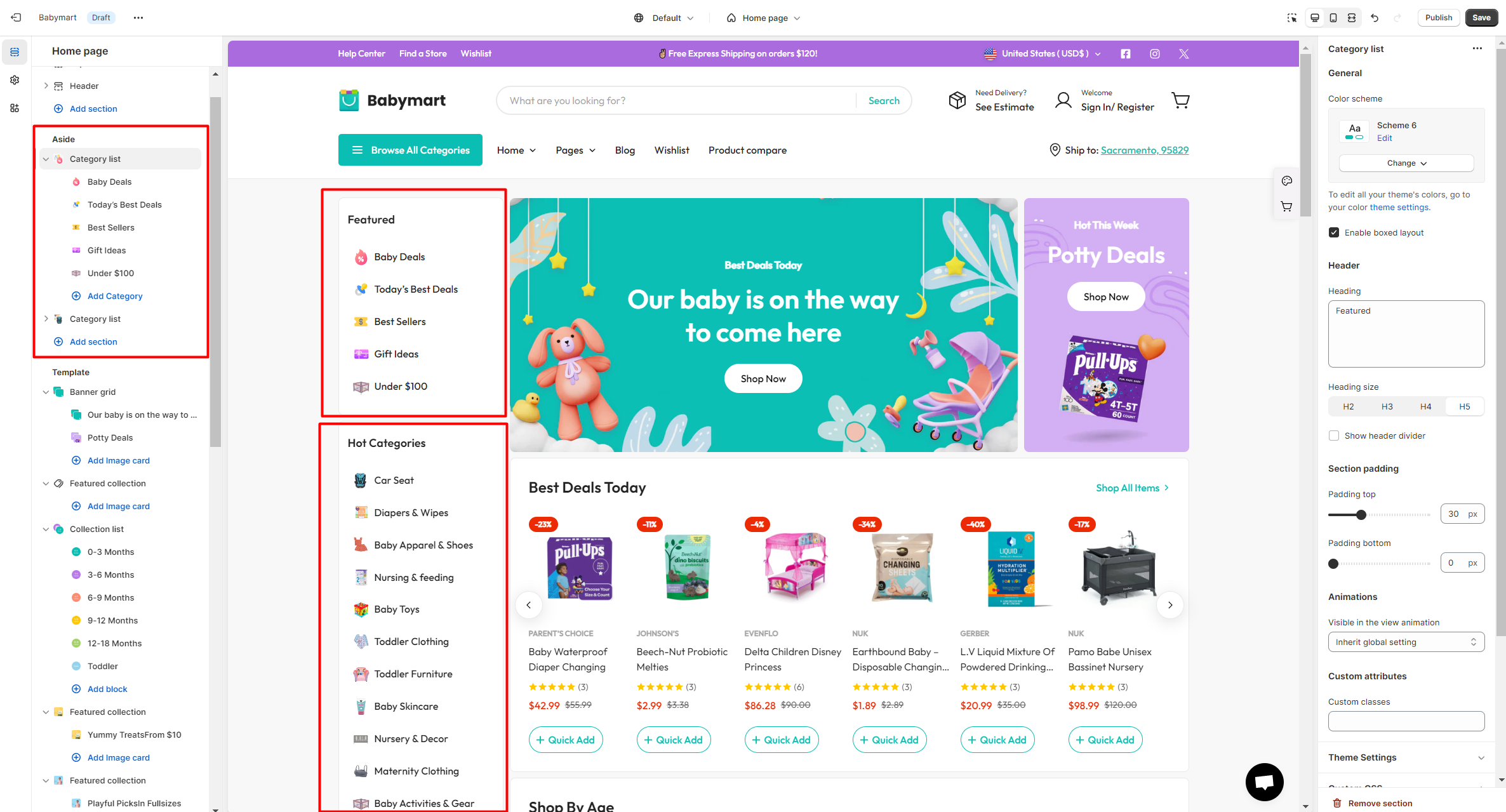Expand the Header section in sidebar
Screen dimensions: 1506x812
[46, 86]
